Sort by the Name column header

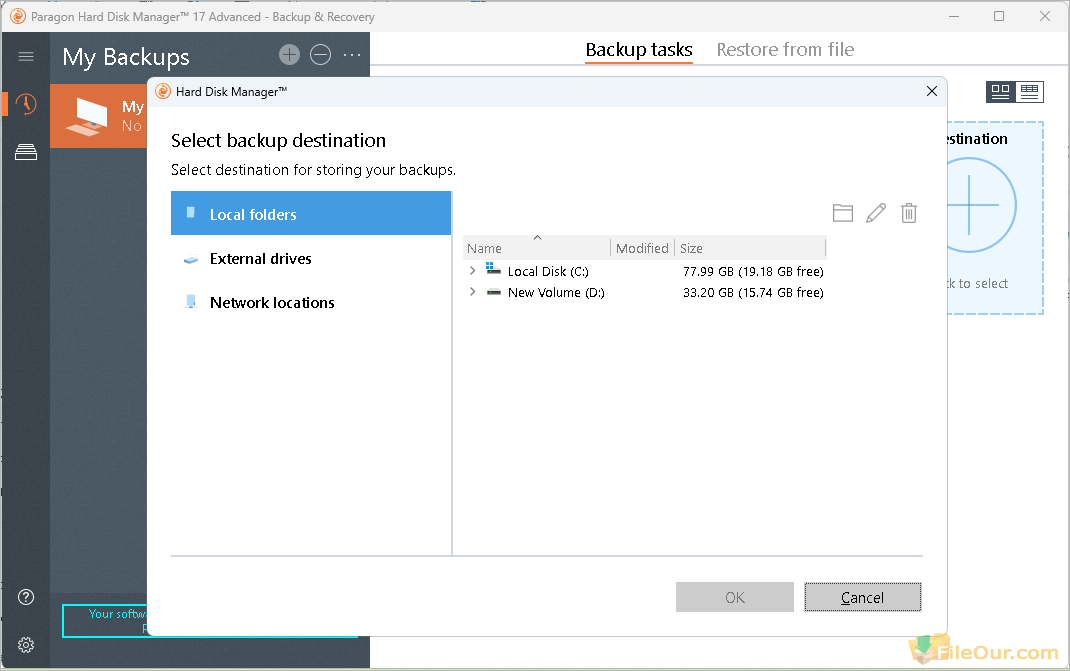click(x=536, y=248)
